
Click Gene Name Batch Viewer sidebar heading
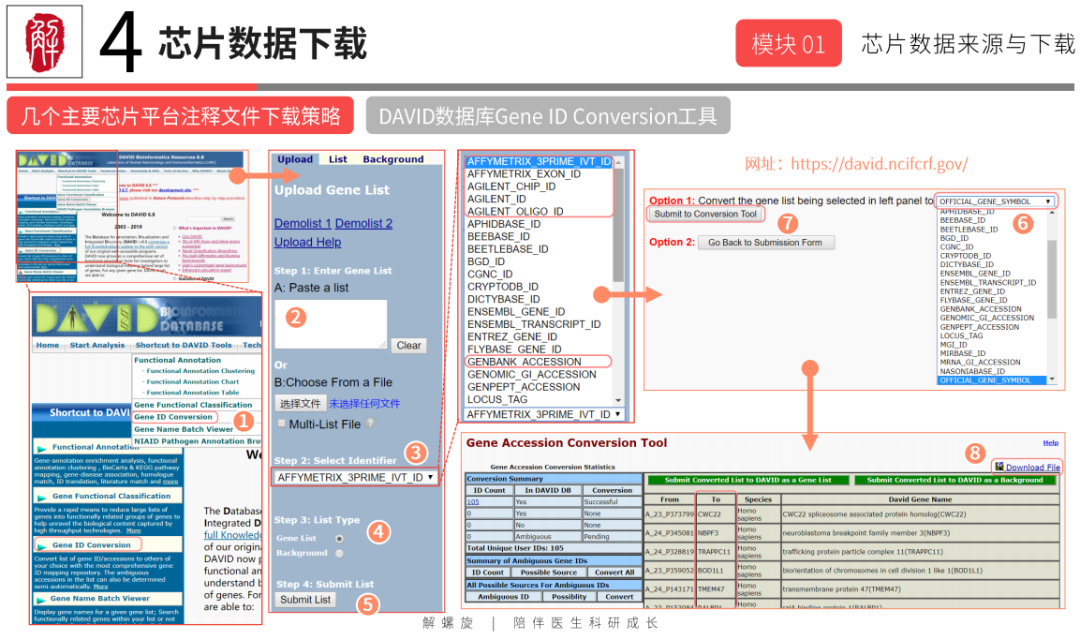100,598
